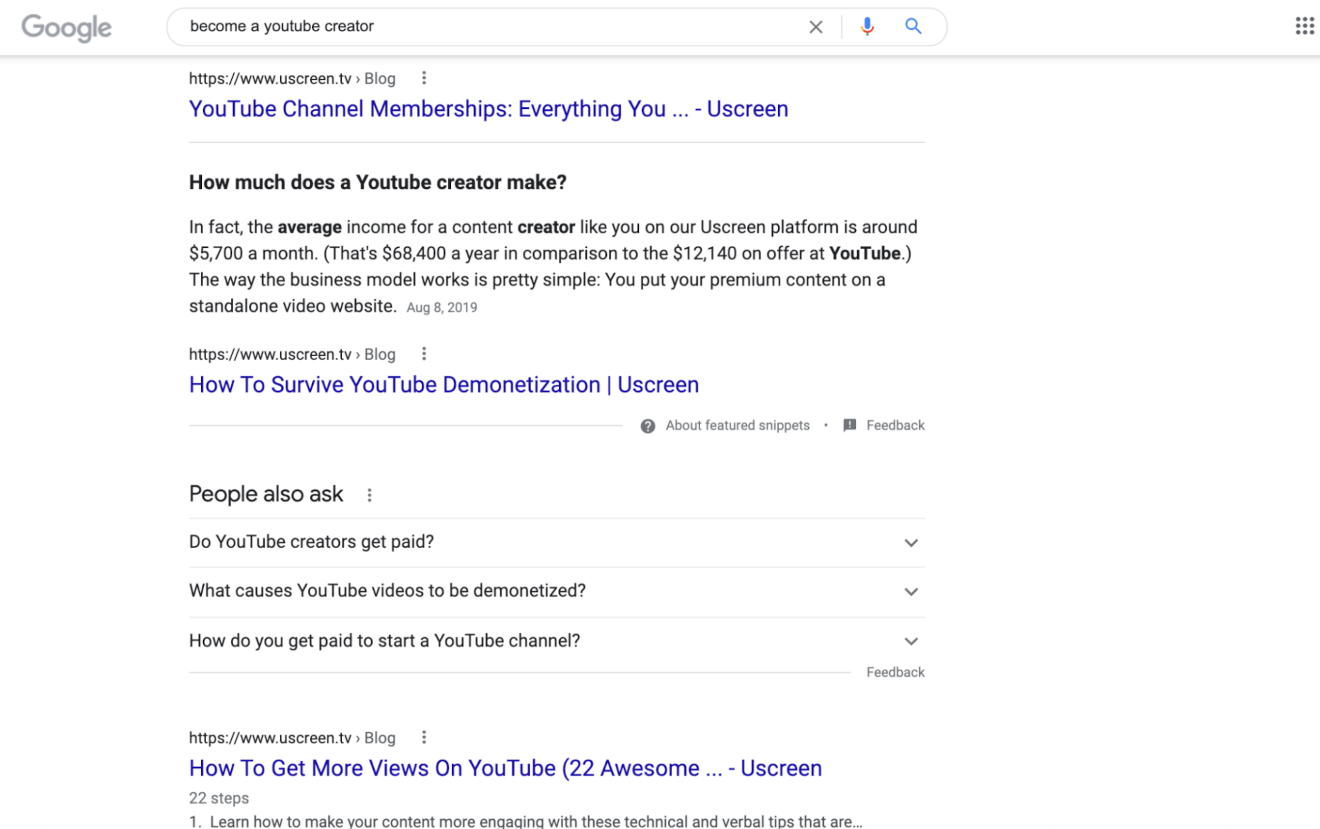Viewport: 1320px width, 829px height.
Task: Open "How To Survive YouTube Demonetization" link
Action: click(444, 385)
